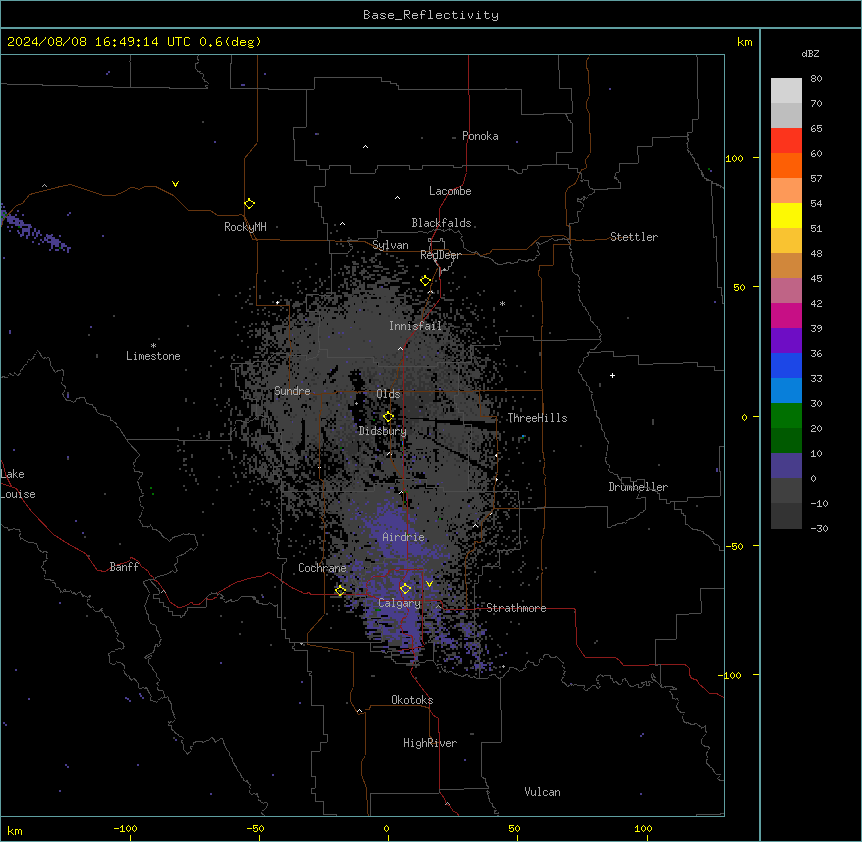This screenshot has width=862, height=842.
Task: Select the green 30 to 20 dBZ swatch
Action: pyautogui.click(x=786, y=416)
